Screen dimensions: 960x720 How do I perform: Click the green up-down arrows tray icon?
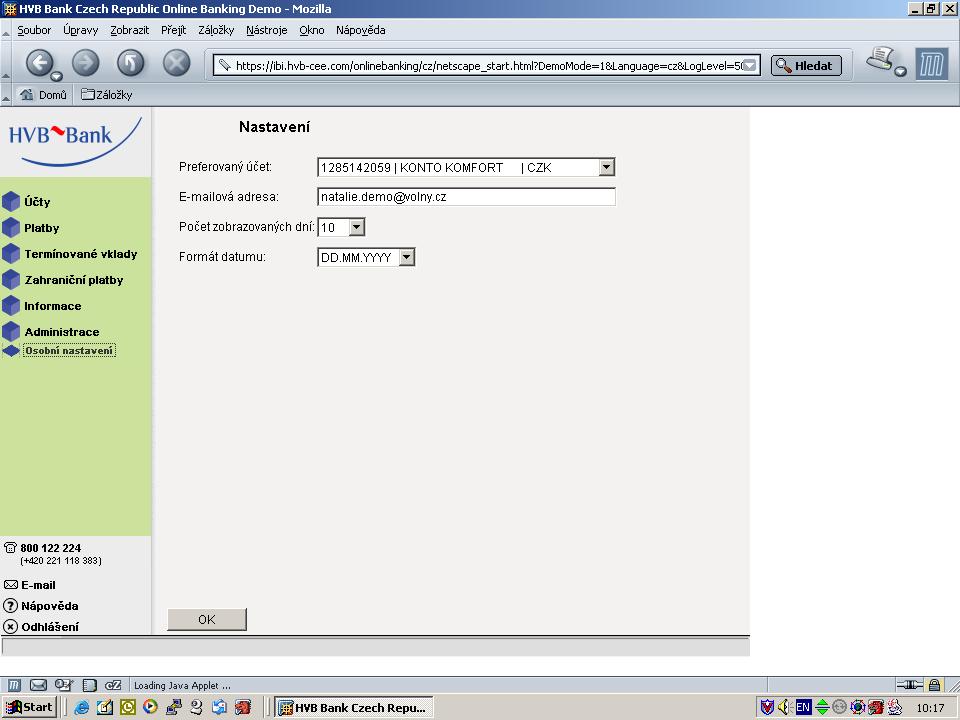point(822,707)
